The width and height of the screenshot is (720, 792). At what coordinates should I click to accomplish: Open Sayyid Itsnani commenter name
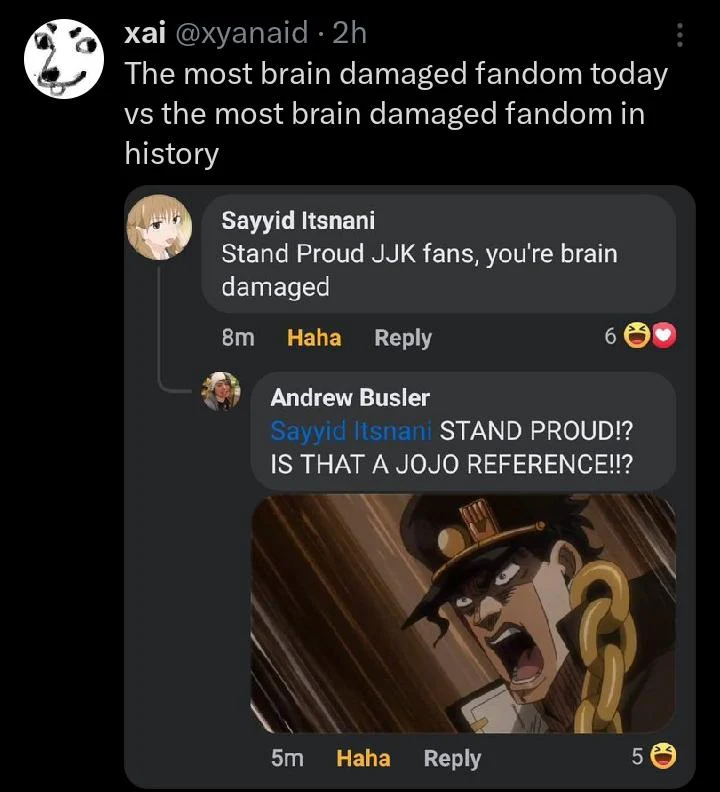pos(298,220)
